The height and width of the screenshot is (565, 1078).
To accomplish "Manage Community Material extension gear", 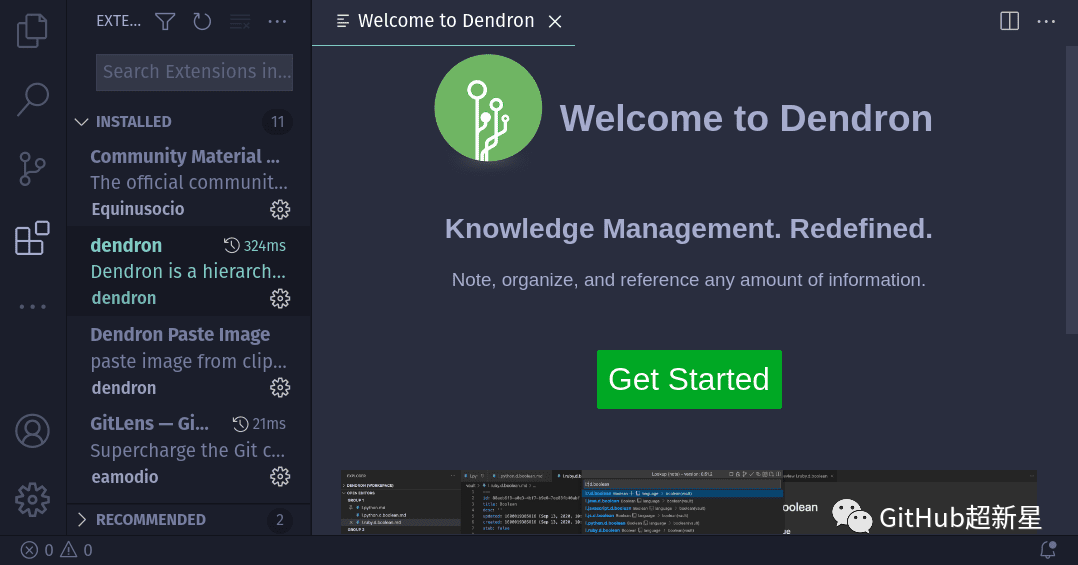I will coord(280,209).
